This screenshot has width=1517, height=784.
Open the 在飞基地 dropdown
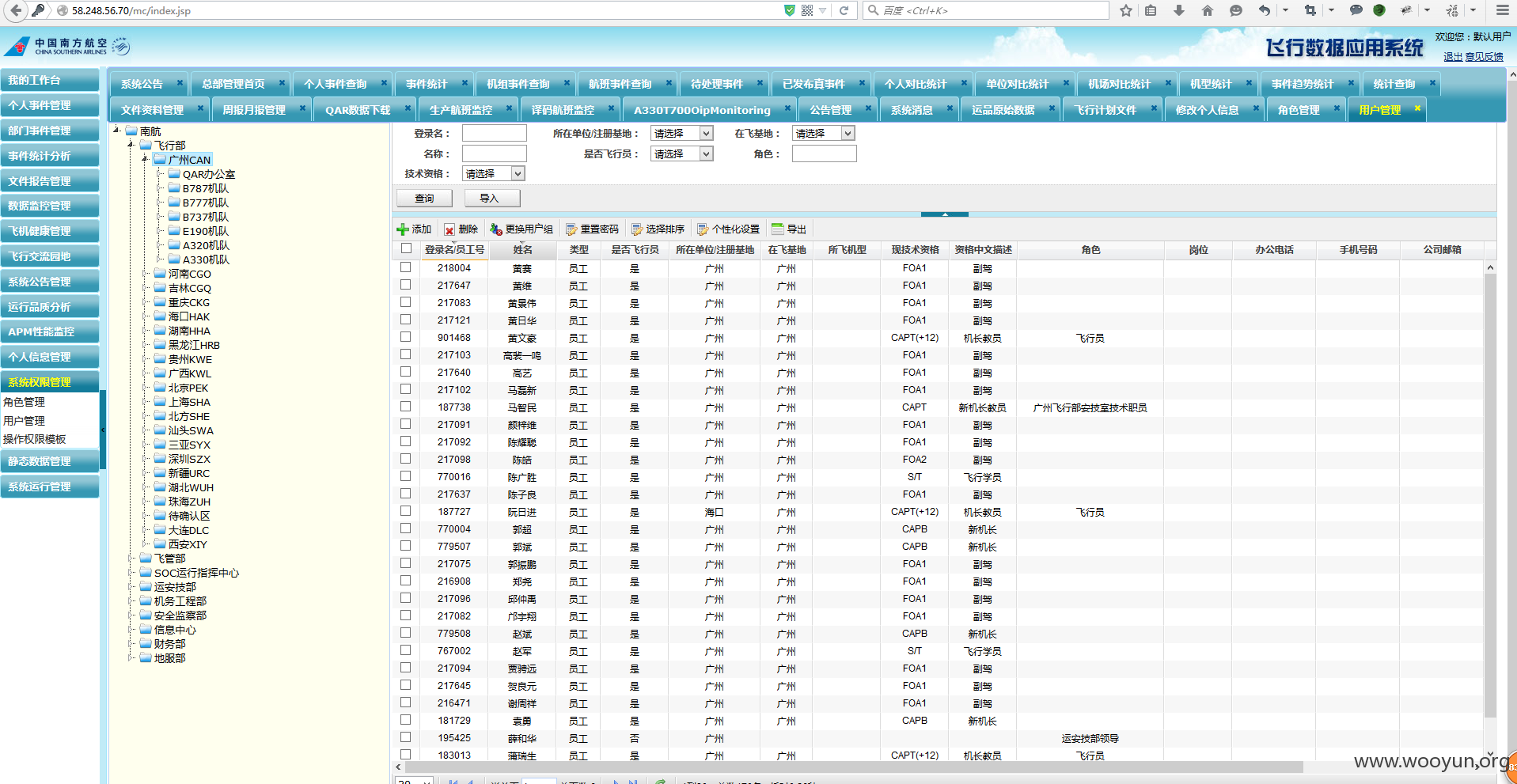(x=824, y=133)
